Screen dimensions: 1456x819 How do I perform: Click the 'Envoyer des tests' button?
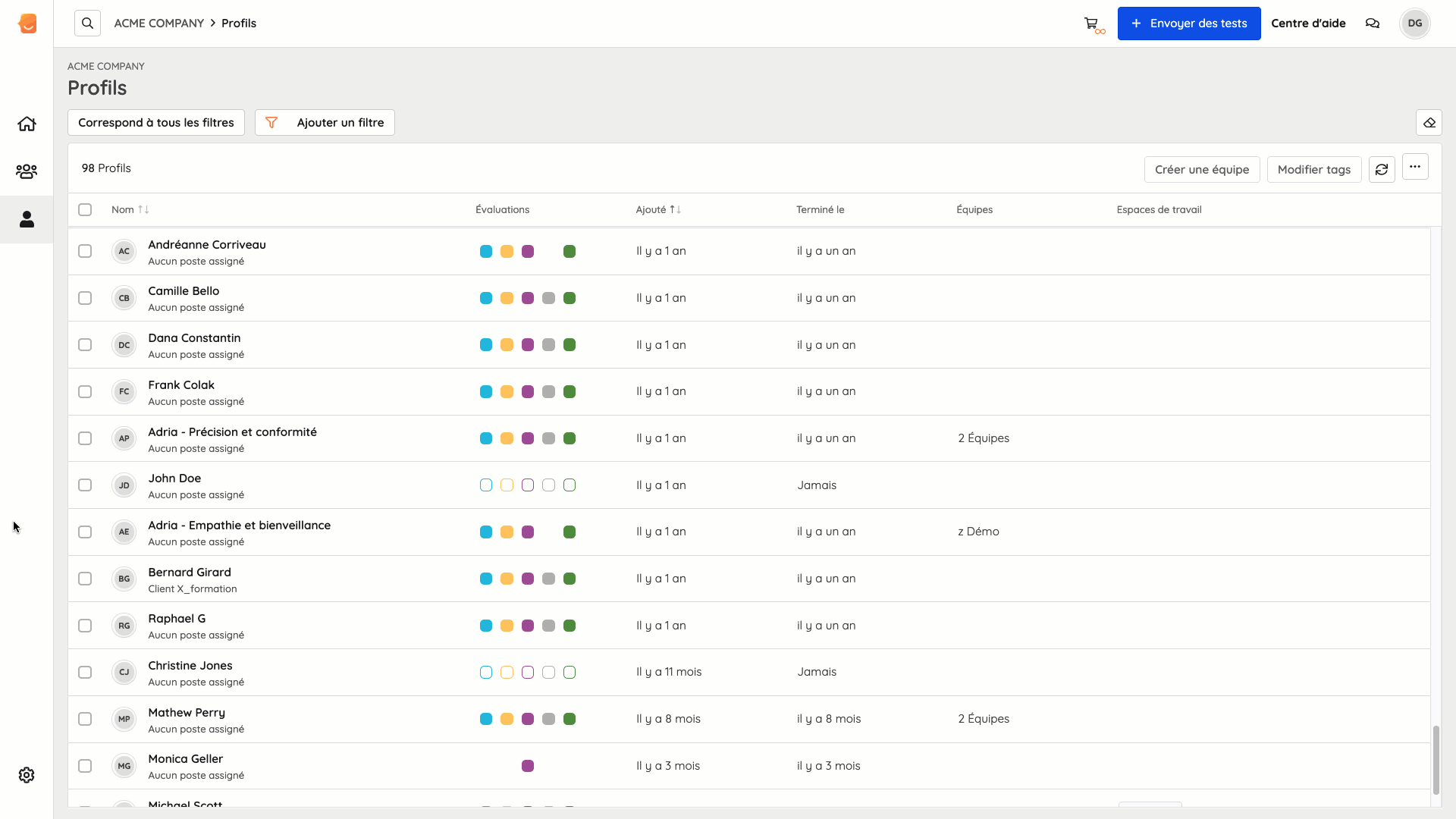coord(1189,24)
